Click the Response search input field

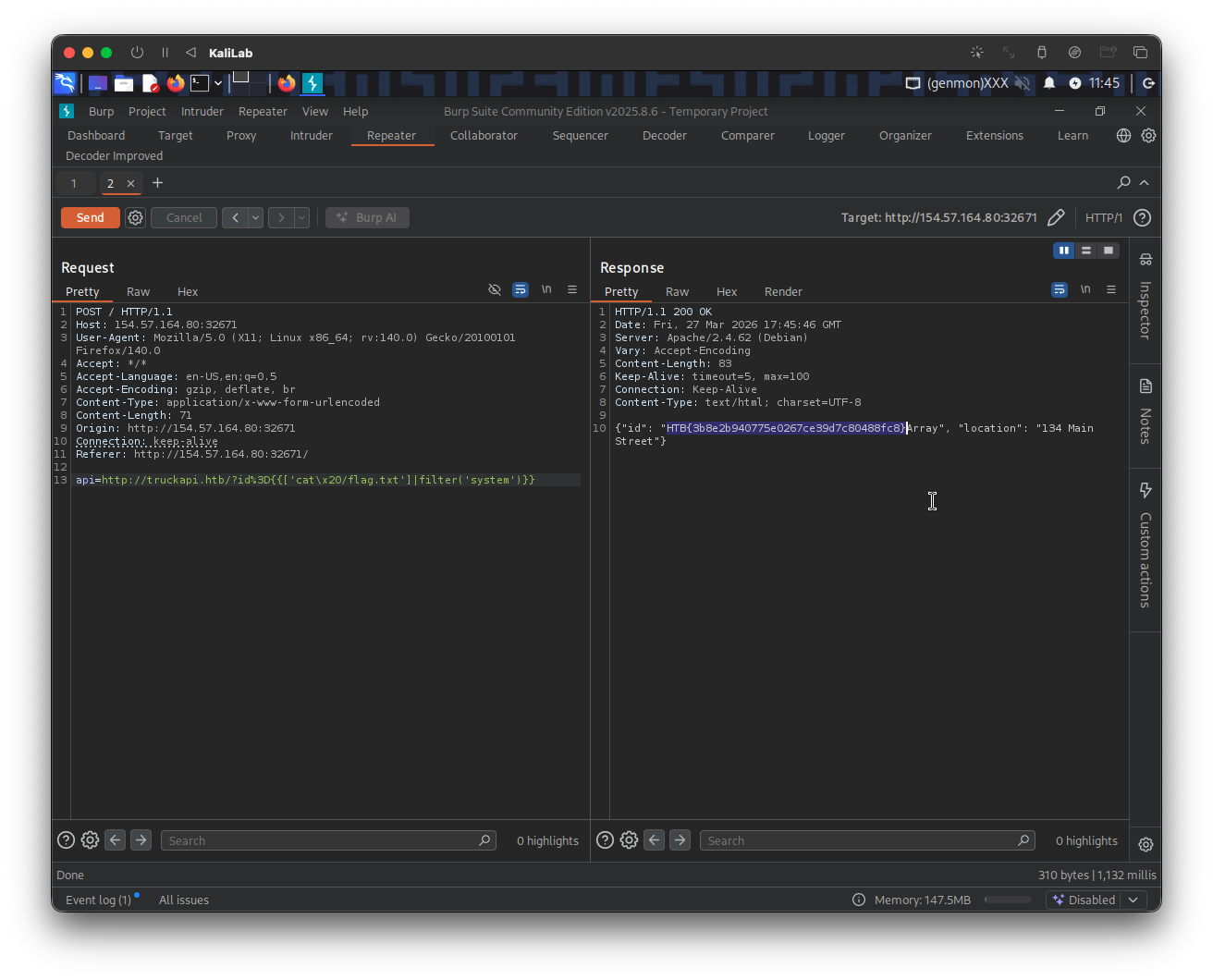click(x=857, y=840)
